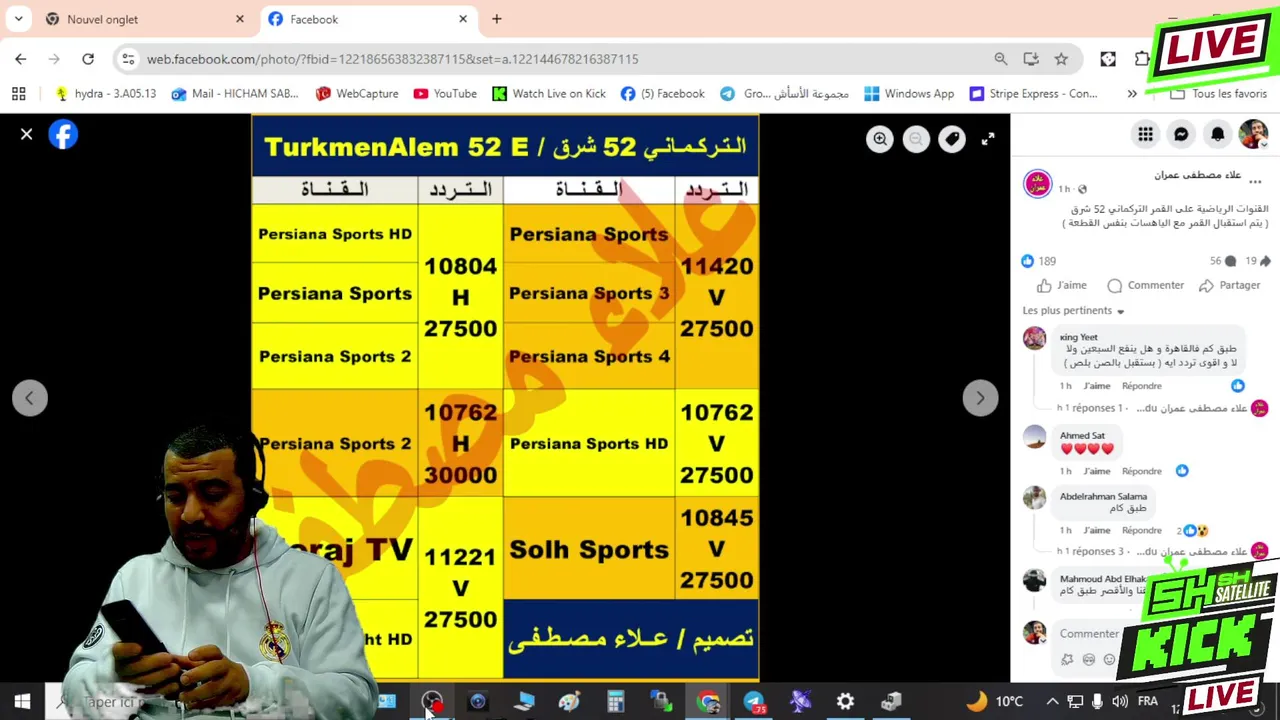Viewport: 1280px width, 720px height.
Task: Click in the Commenter comment field
Action: click(1090, 633)
